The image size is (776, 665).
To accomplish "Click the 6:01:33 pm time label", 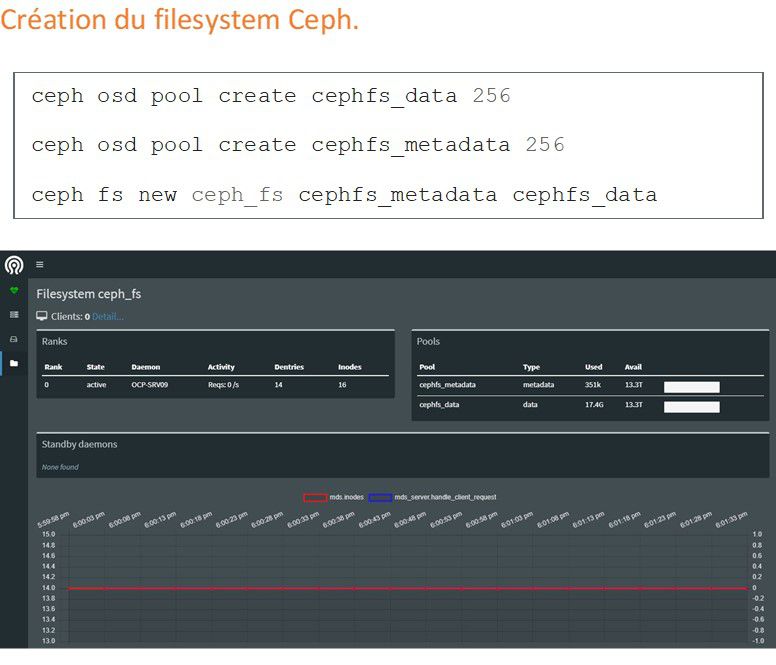I will (731, 521).
